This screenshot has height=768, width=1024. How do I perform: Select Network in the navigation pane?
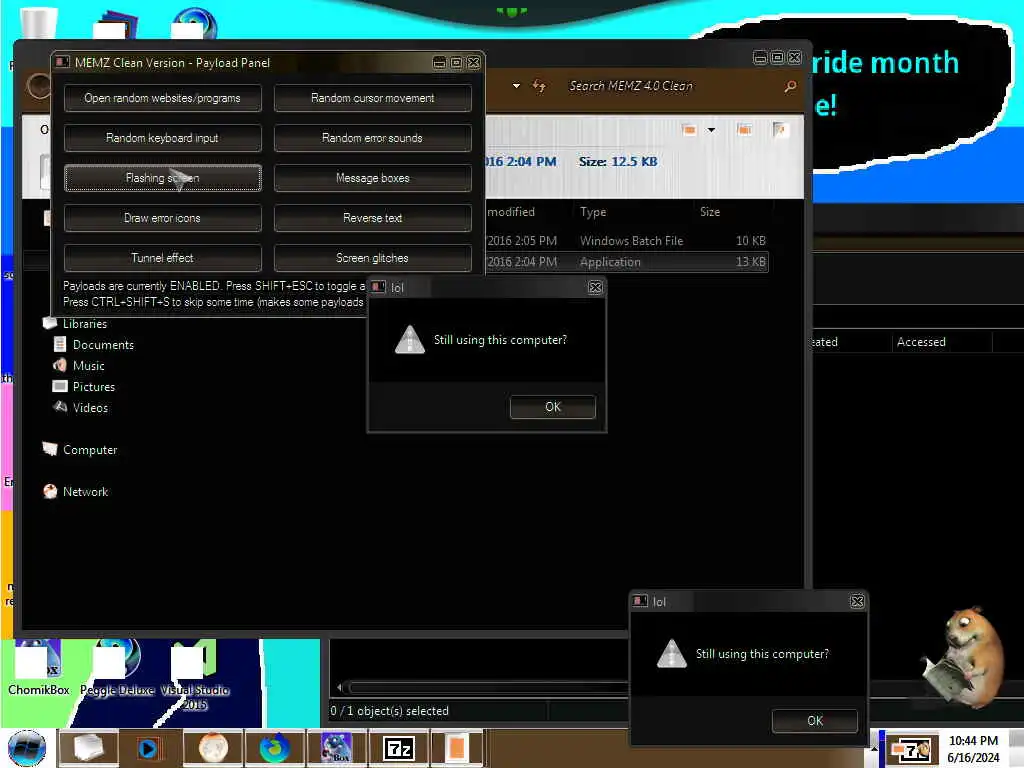tap(85, 492)
